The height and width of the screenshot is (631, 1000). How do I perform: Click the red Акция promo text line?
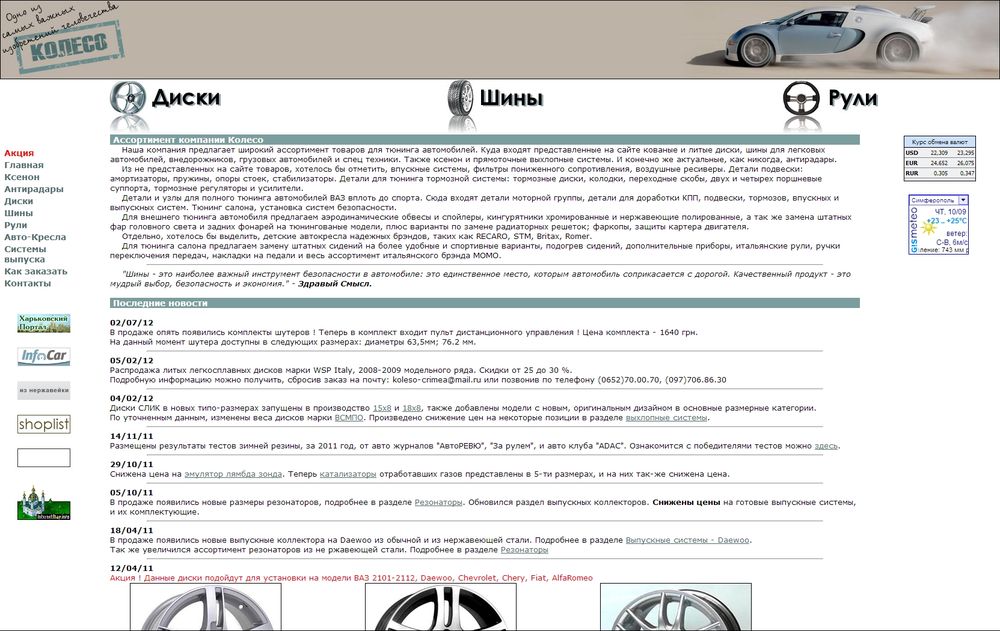[351, 578]
